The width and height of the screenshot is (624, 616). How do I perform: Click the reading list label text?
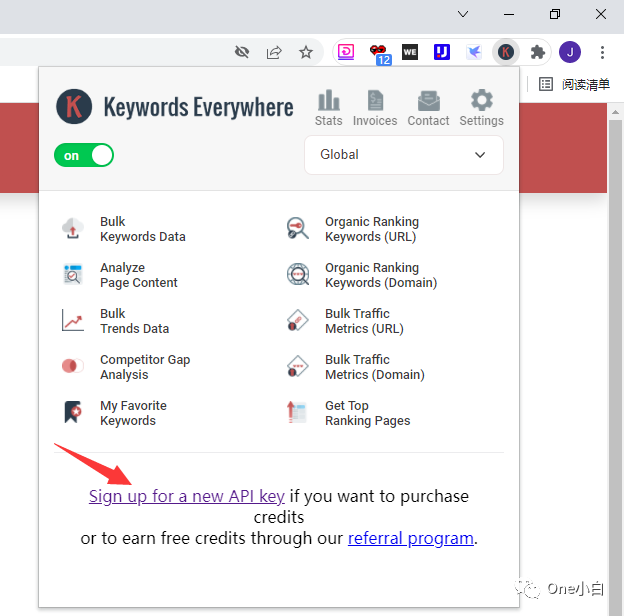pyautogui.click(x=585, y=84)
